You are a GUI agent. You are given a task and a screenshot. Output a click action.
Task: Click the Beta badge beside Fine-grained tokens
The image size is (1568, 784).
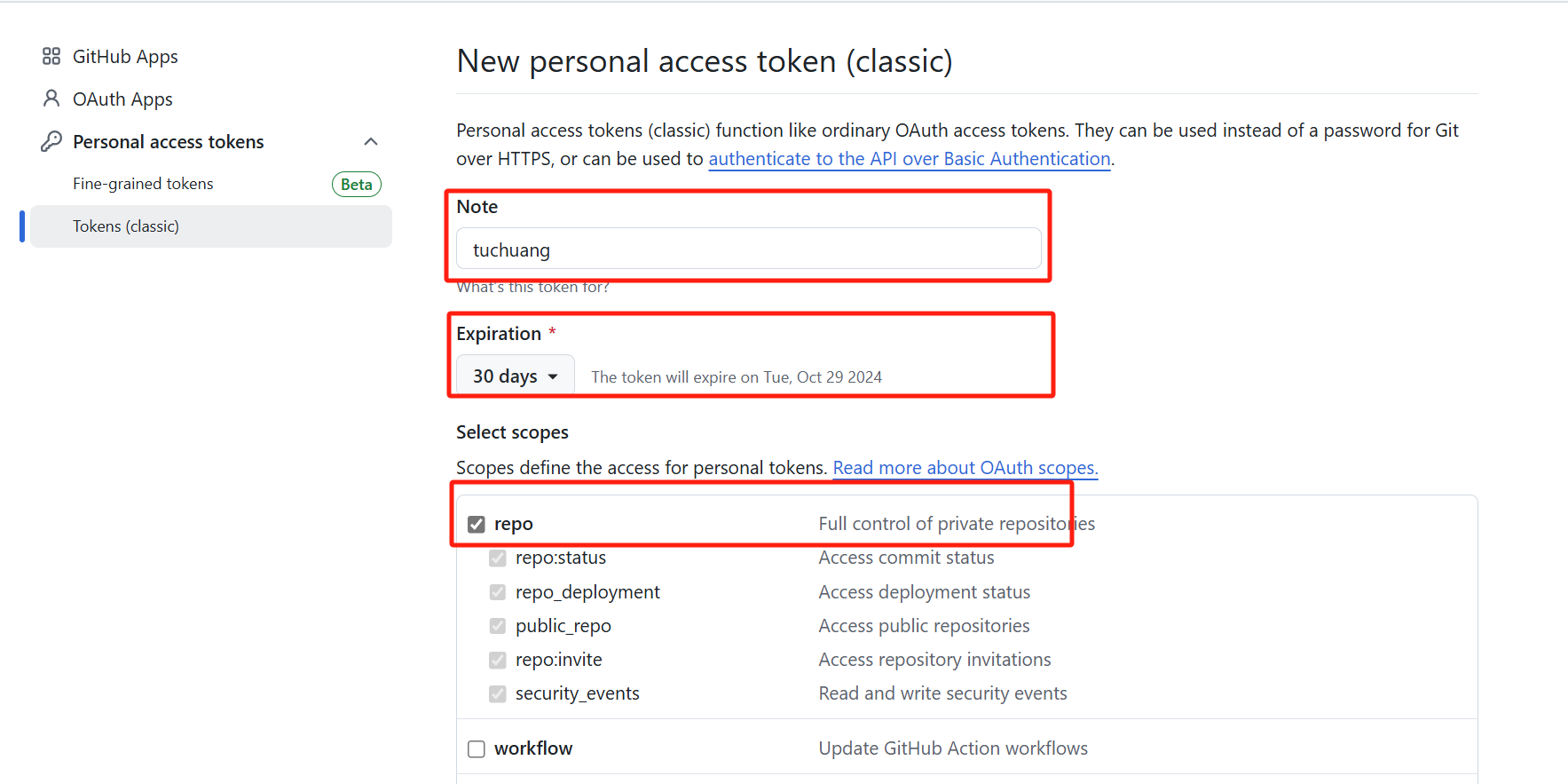tap(356, 185)
